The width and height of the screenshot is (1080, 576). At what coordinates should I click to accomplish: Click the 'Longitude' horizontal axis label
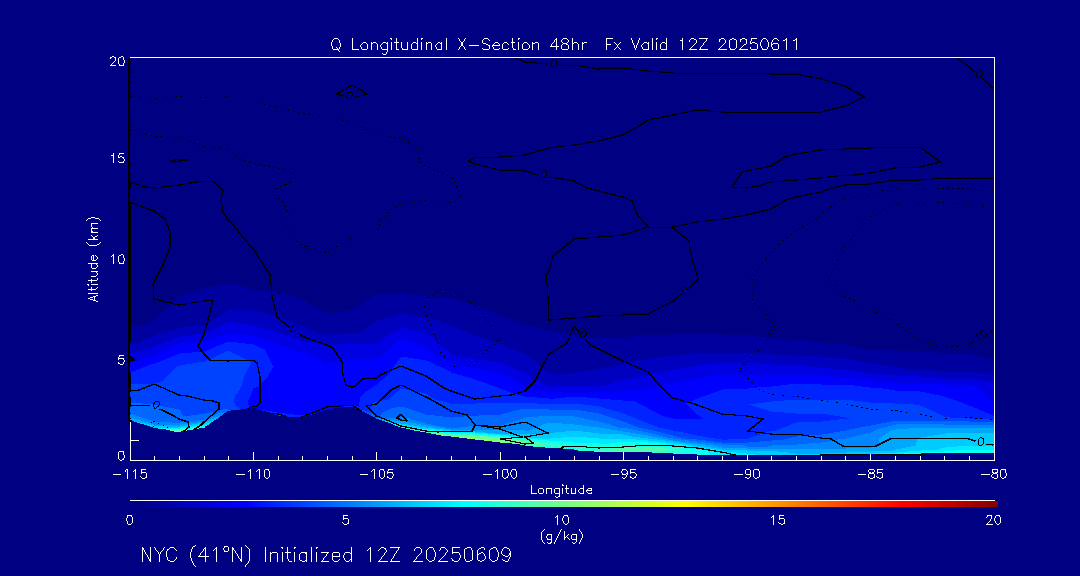click(561, 490)
